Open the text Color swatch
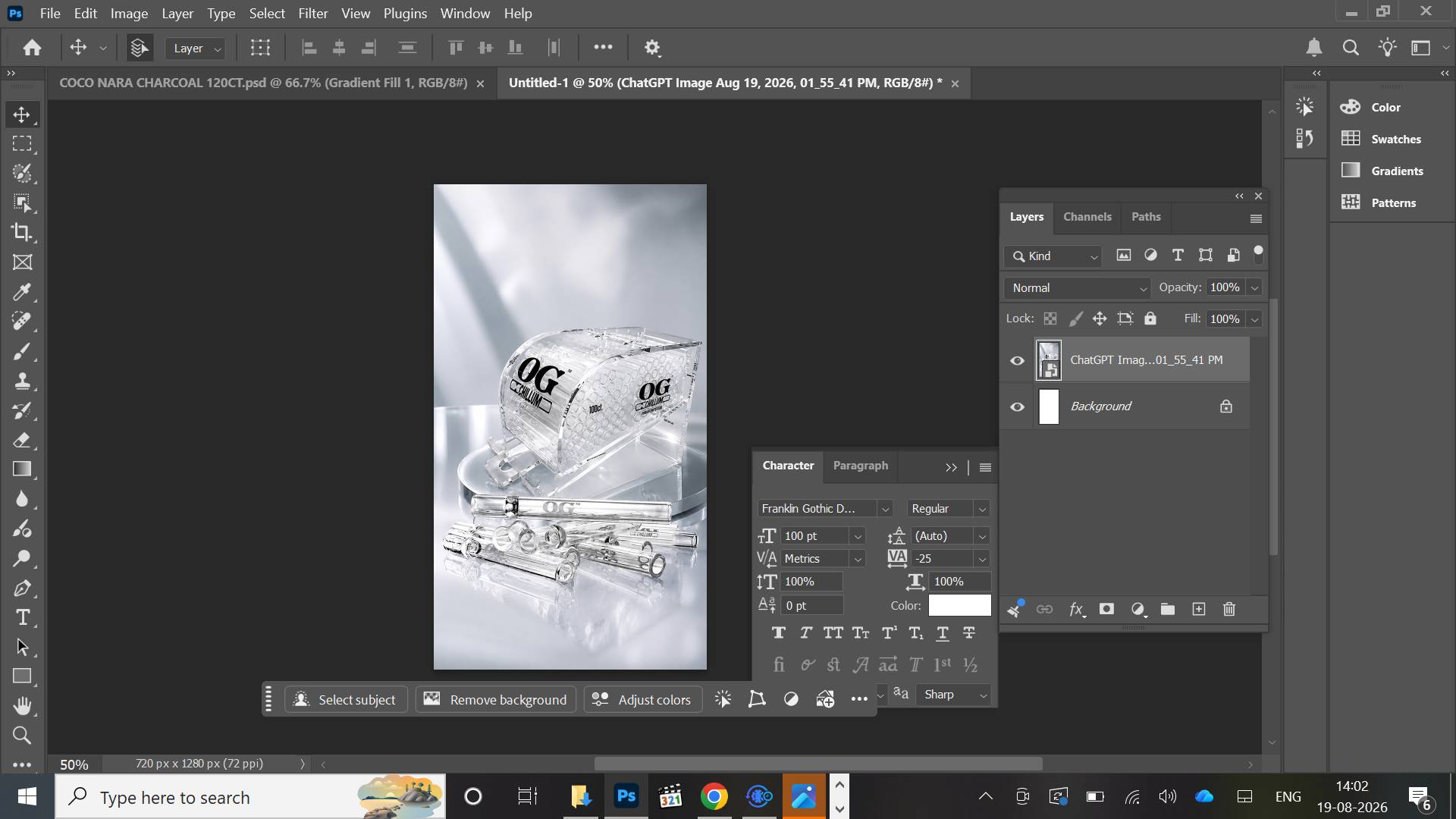The image size is (1456, 819). coord(959,605)
